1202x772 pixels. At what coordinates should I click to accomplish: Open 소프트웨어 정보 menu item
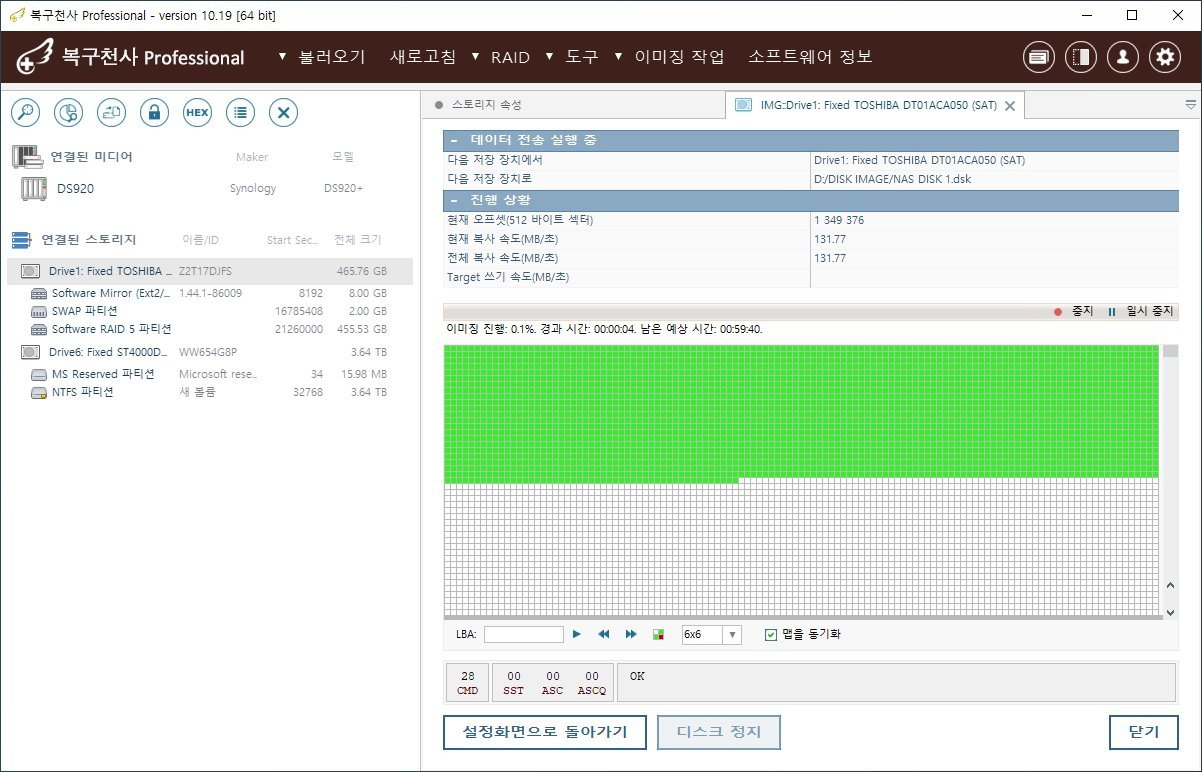pyautogui.click(x=810, y=57)
